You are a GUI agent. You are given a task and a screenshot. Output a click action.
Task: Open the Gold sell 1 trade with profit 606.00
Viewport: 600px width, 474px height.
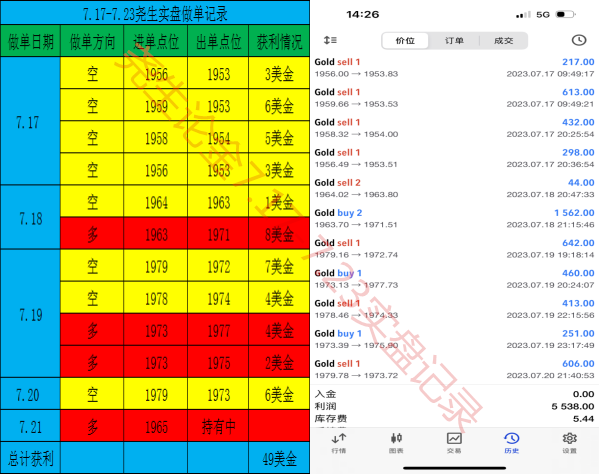coord(454,370)
